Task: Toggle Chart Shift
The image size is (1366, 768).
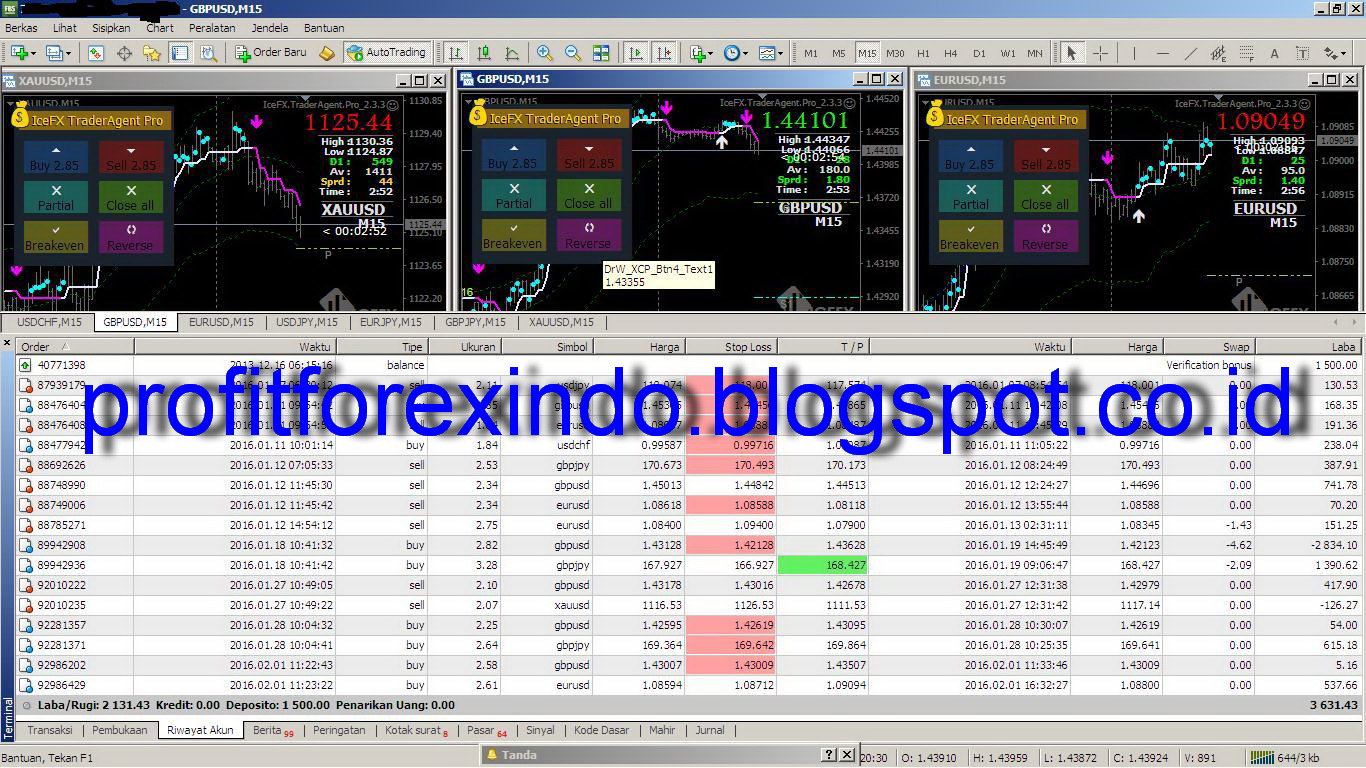Action: coord(663,53)
